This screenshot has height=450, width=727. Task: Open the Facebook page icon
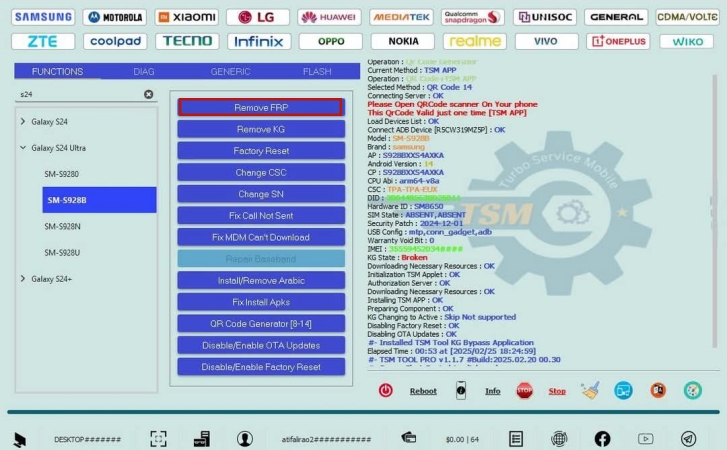coord(602,438)
